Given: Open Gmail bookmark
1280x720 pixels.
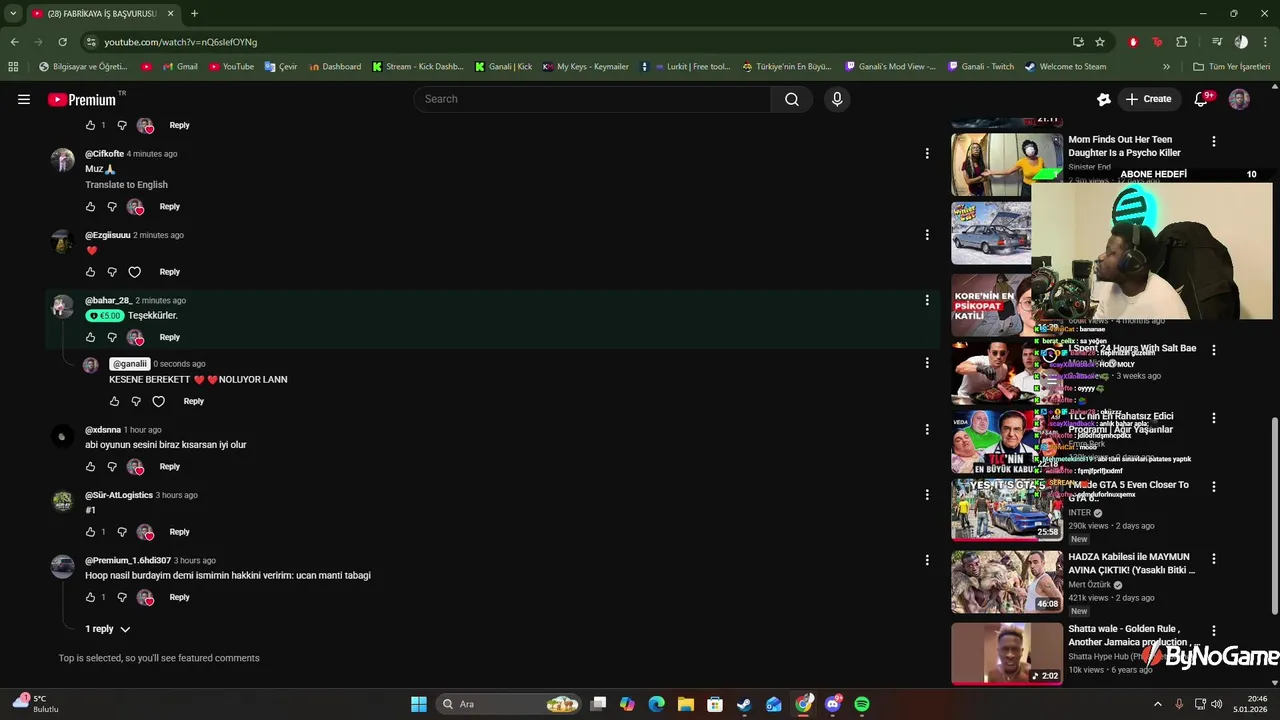Looking at the screenshot, I should tap(178, 67).
